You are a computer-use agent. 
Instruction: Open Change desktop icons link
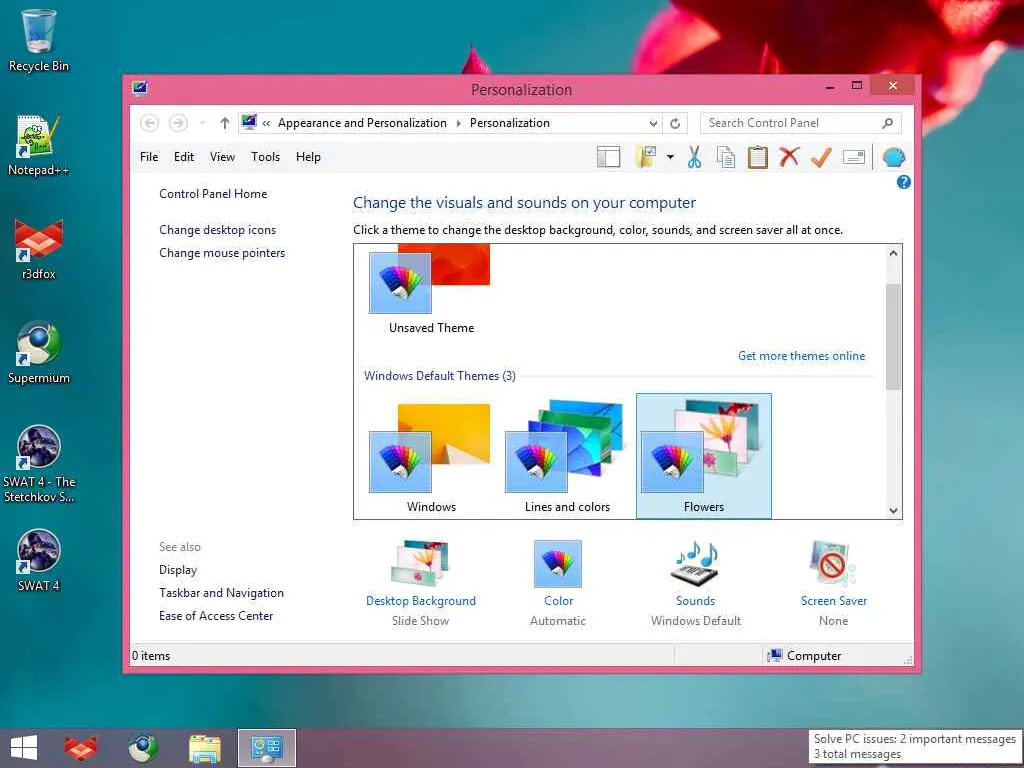coord(217,230)
